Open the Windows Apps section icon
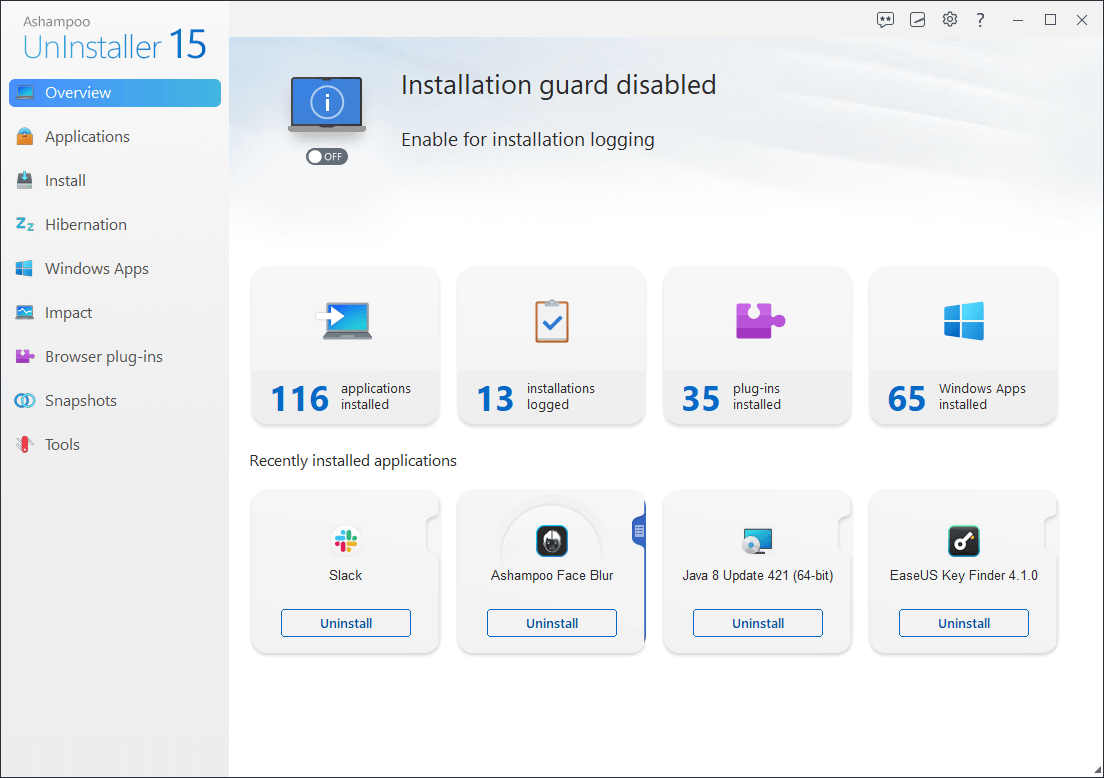The width and height of the screenshot is (1104, 778). pos(27,268)
